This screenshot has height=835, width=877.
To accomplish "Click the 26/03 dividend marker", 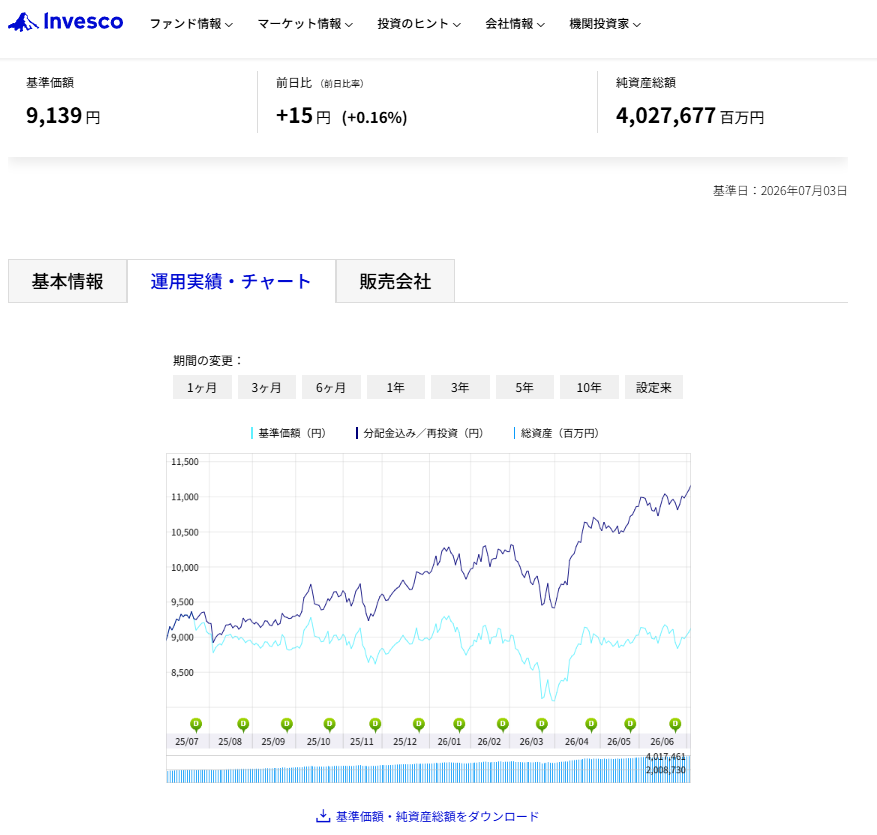I will click(541, 725).
